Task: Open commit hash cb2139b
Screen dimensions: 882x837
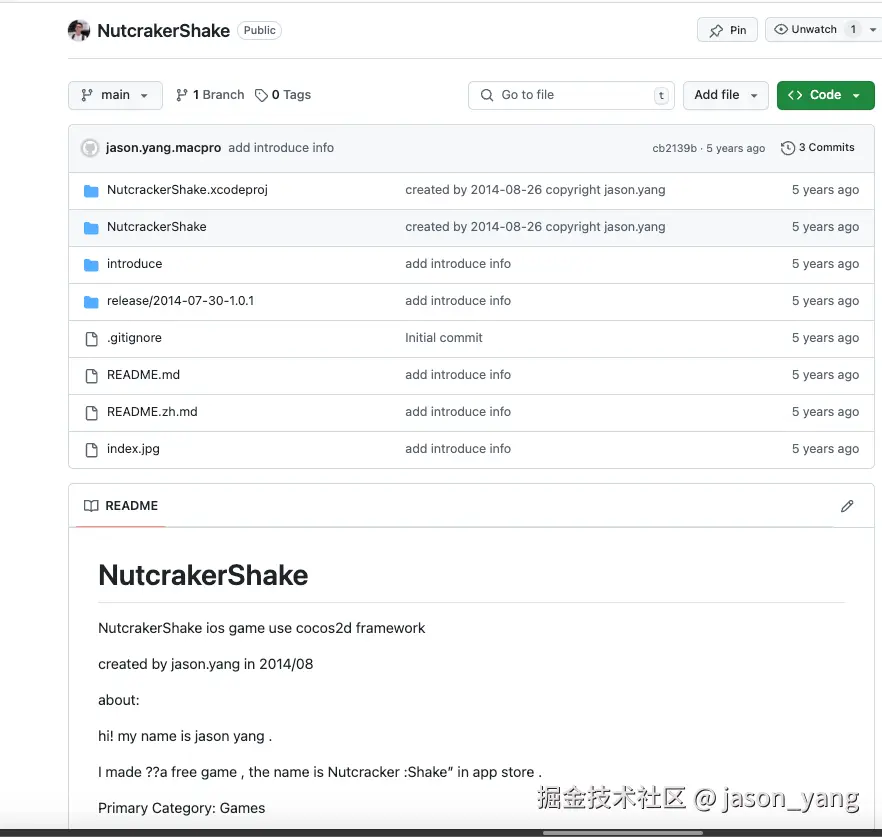Action: click(674, 148)
